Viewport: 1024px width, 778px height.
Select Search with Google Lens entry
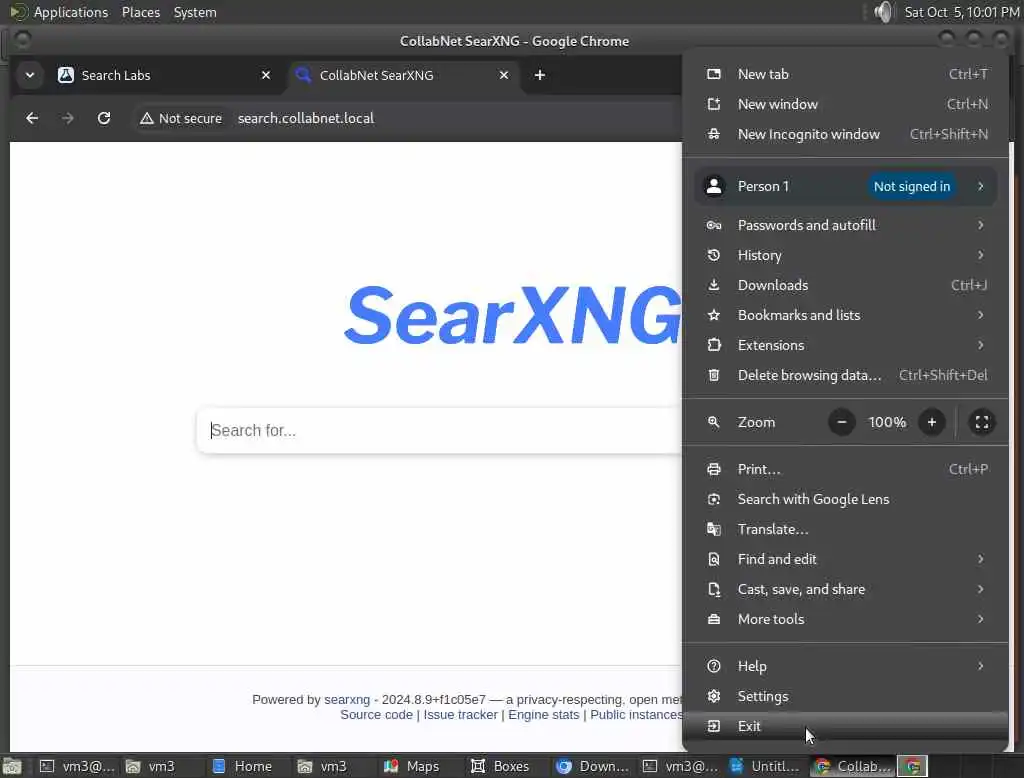pos(846,500)
